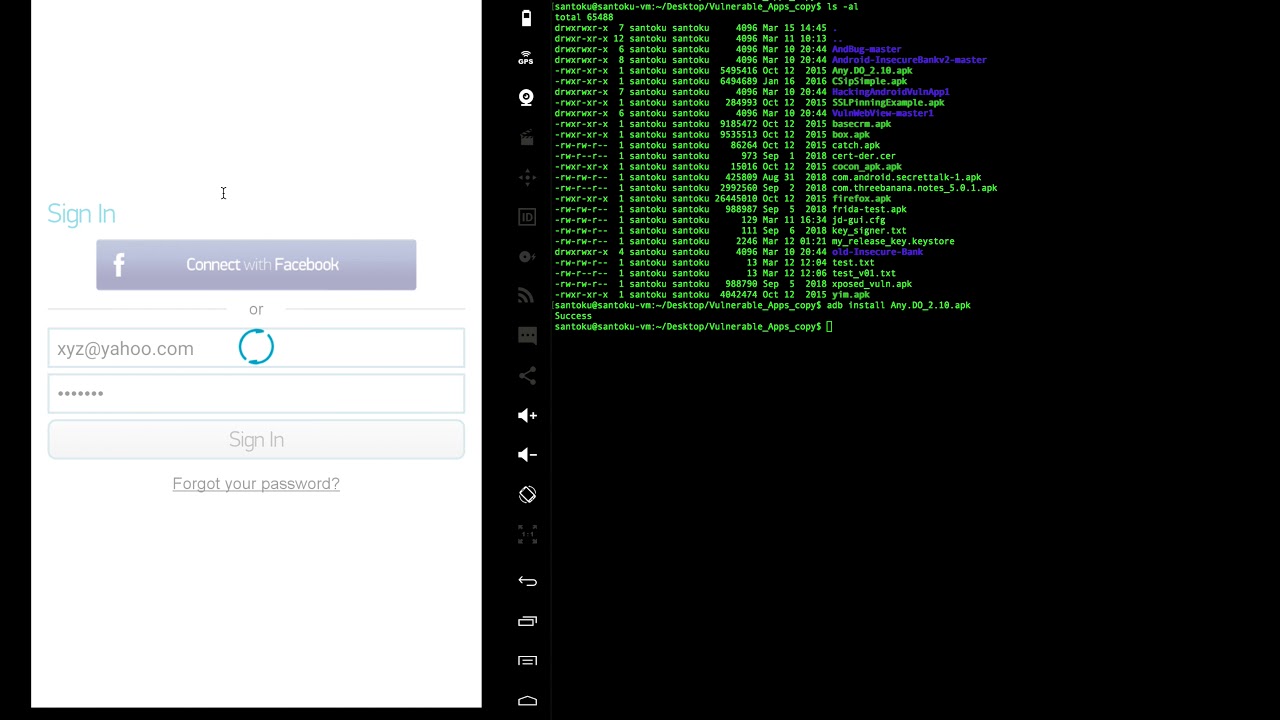Open the screen capture clapperboard icon
Screen dimensions: 1280x720
527,137
